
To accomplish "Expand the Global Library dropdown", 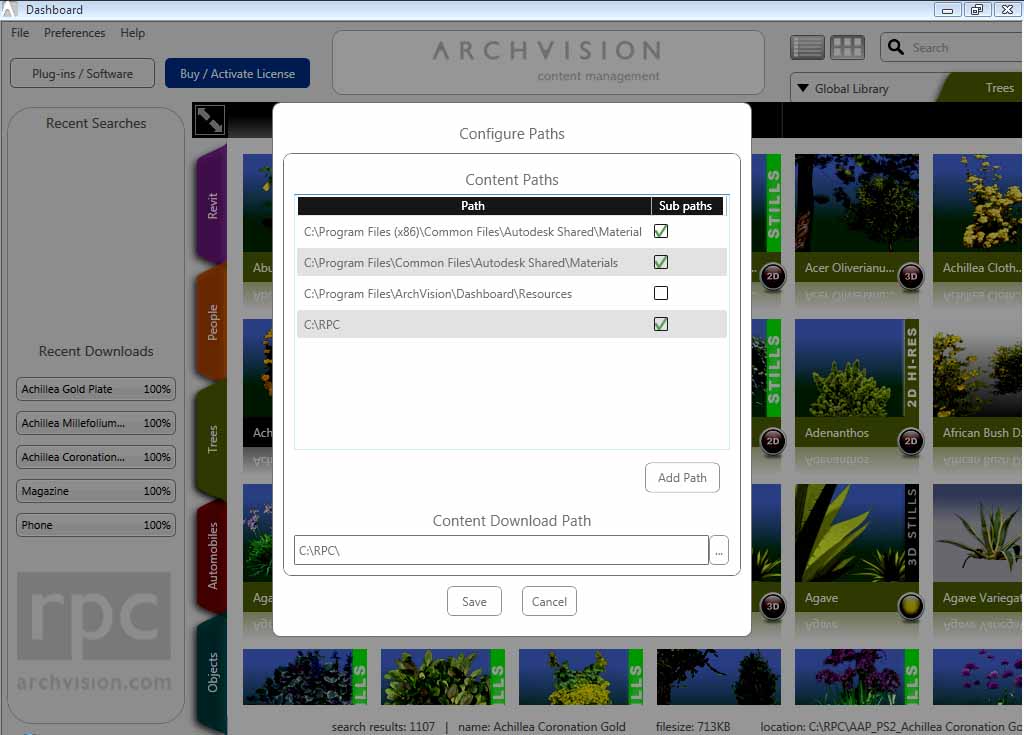I will pyautogui.click(x=803, y=88).
